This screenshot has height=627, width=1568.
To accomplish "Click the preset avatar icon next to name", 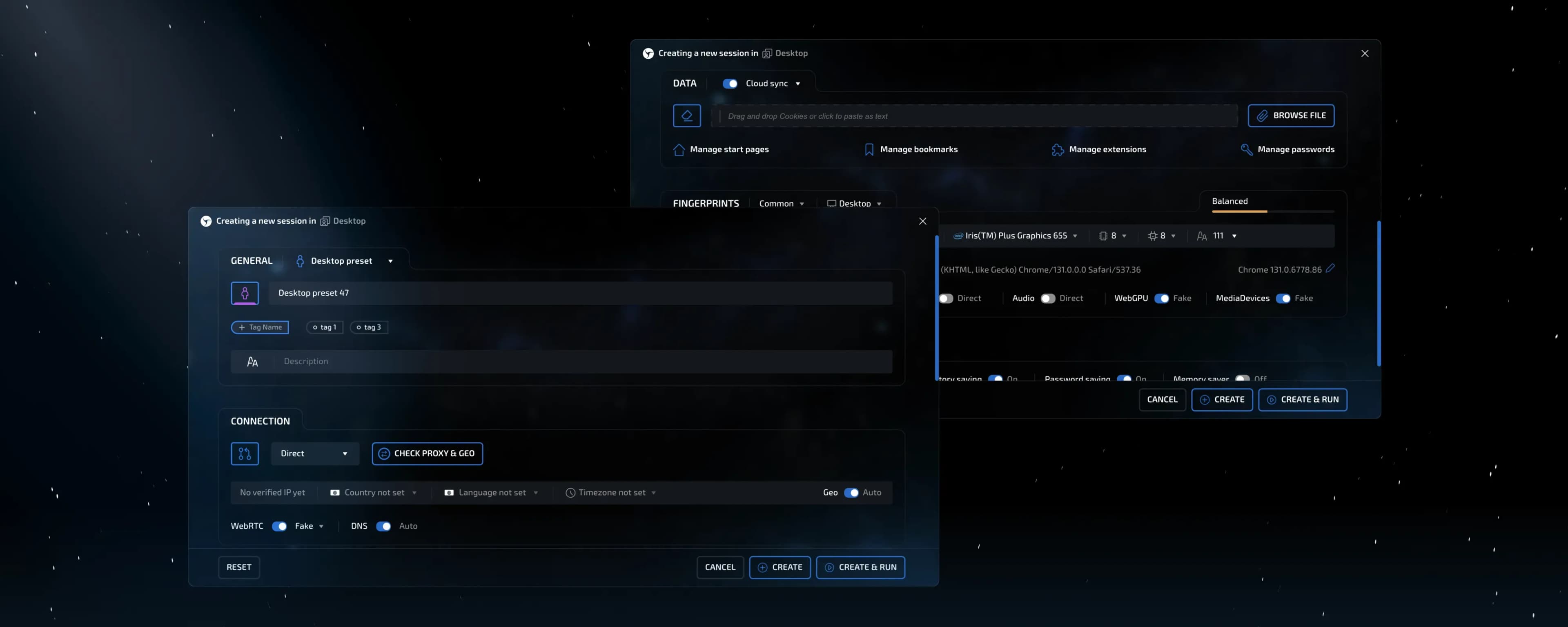I will pos(245,293).
